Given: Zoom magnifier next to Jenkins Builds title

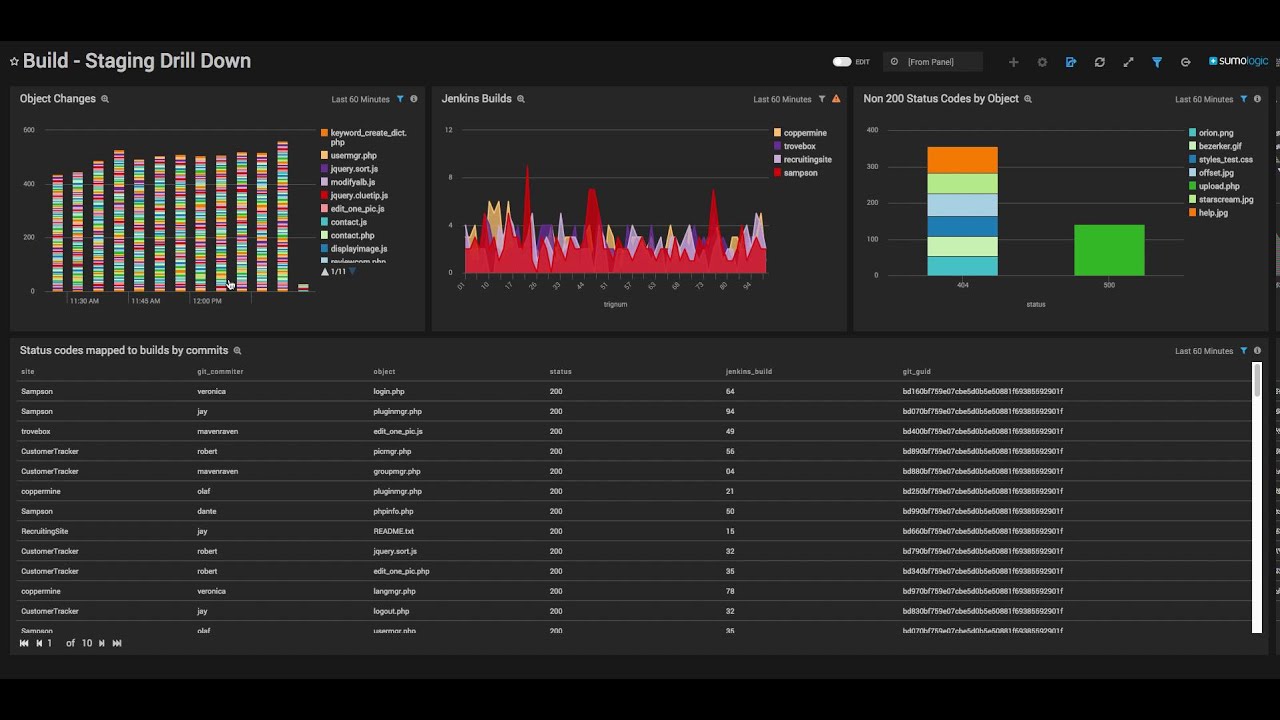Looking at the screenshot, I should pos(521,99).
